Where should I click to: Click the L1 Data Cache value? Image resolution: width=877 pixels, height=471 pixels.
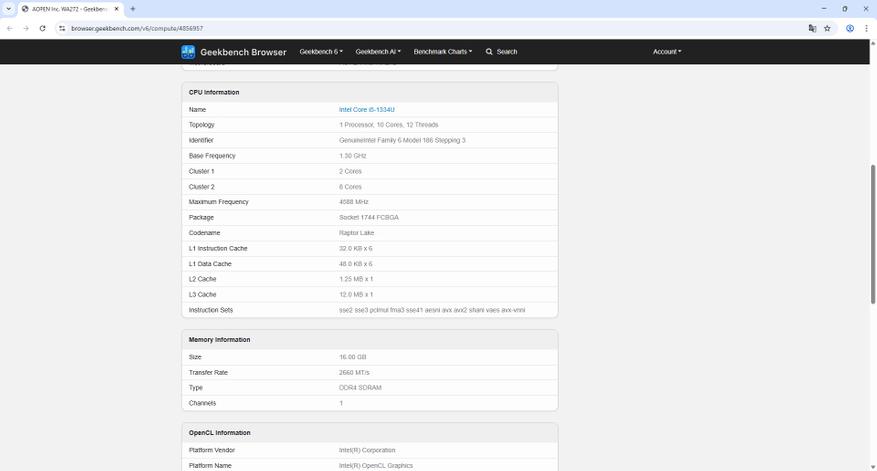(x=355, y=264)
